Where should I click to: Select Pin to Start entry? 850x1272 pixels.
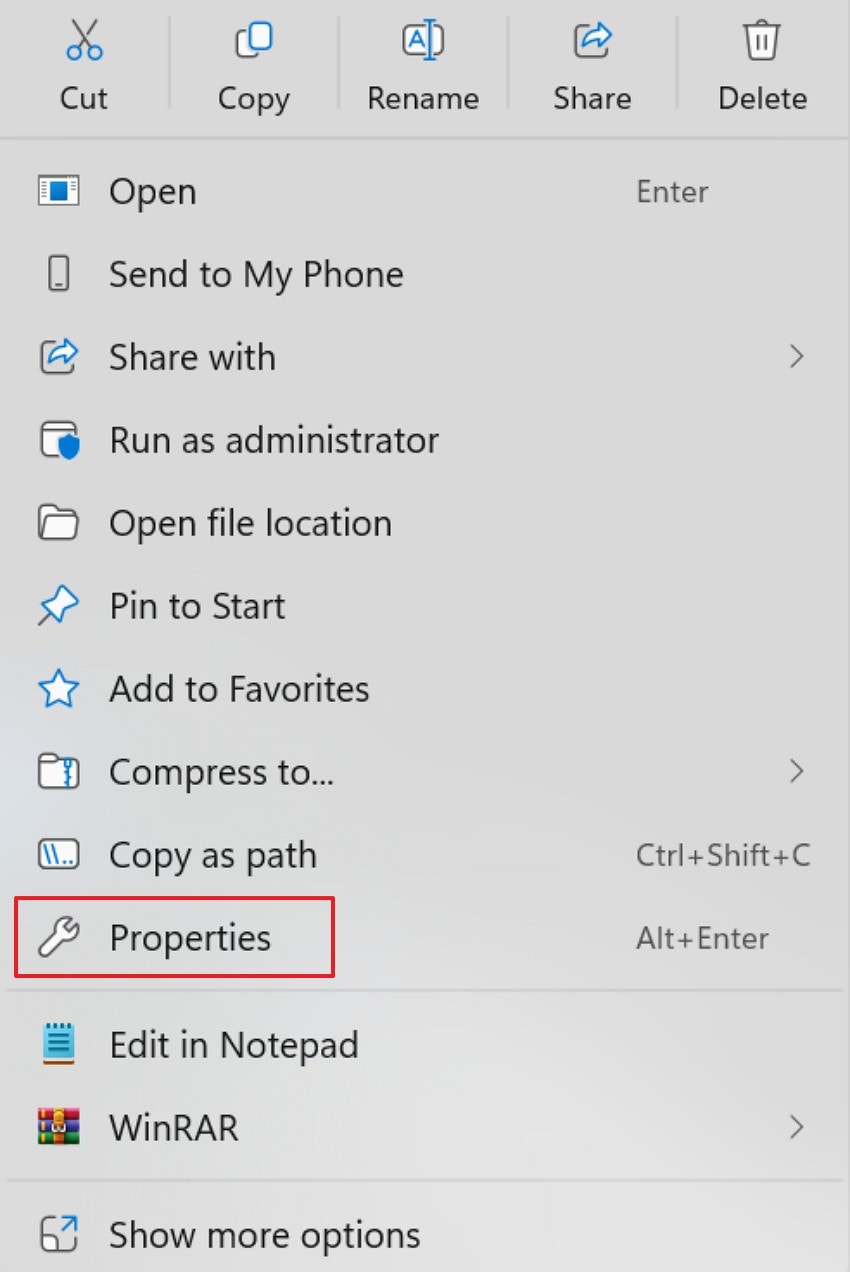tap(196, 605)
